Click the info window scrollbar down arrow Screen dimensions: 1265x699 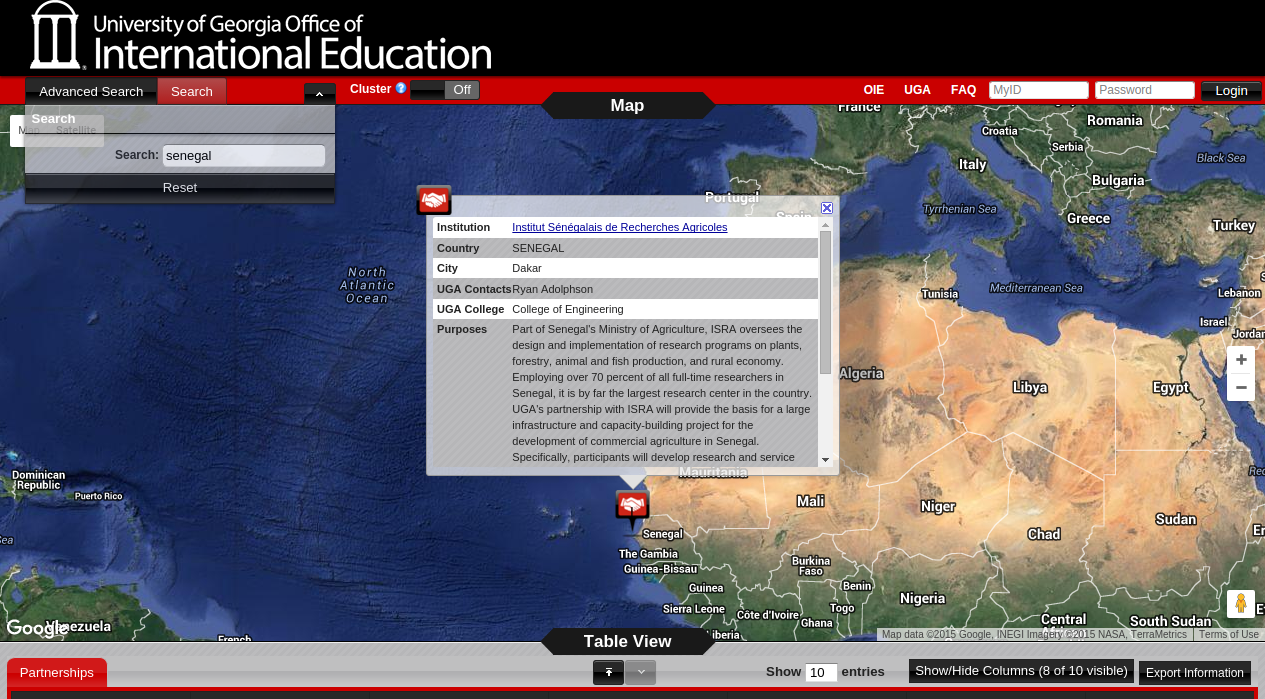click(825, 460)
